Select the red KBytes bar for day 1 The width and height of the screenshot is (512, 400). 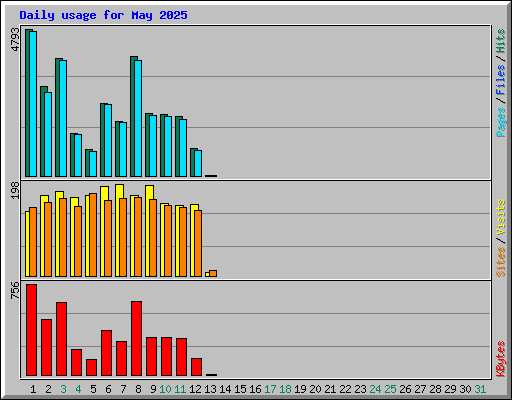pyautogui.click(x=31, y=330)
